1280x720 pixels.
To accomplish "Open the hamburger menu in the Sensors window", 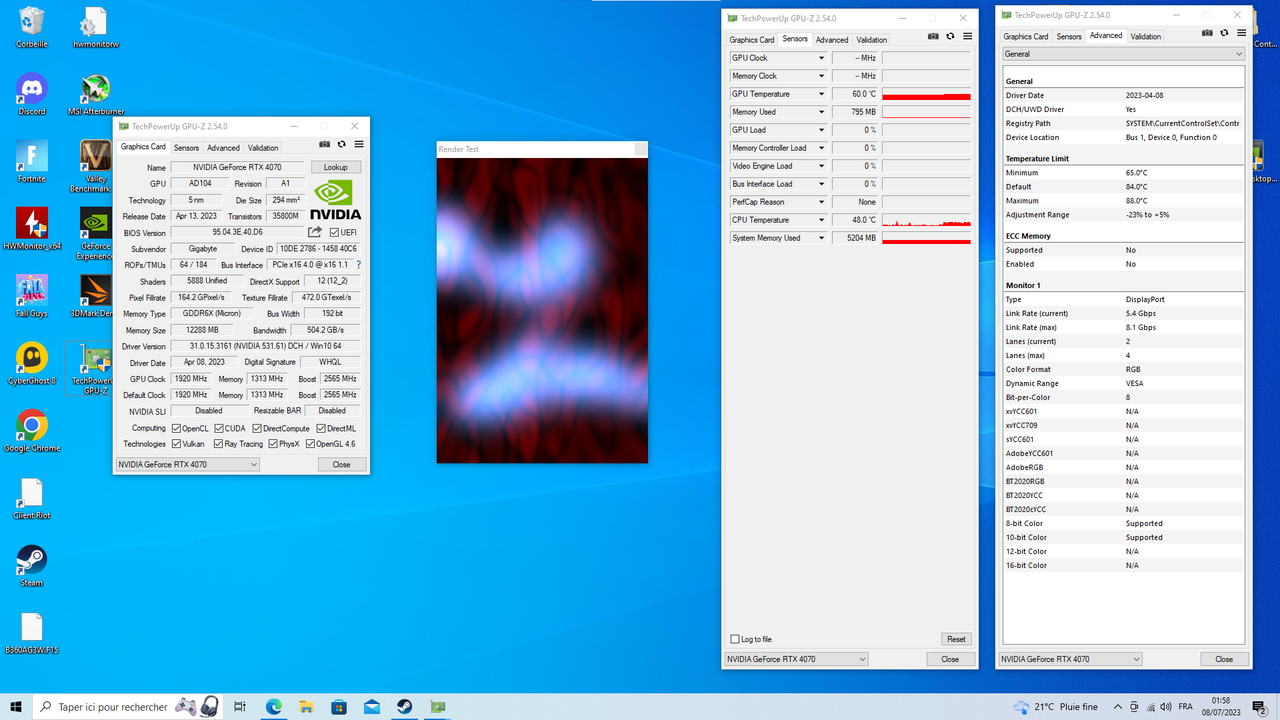I will click(x=967, y=36).
